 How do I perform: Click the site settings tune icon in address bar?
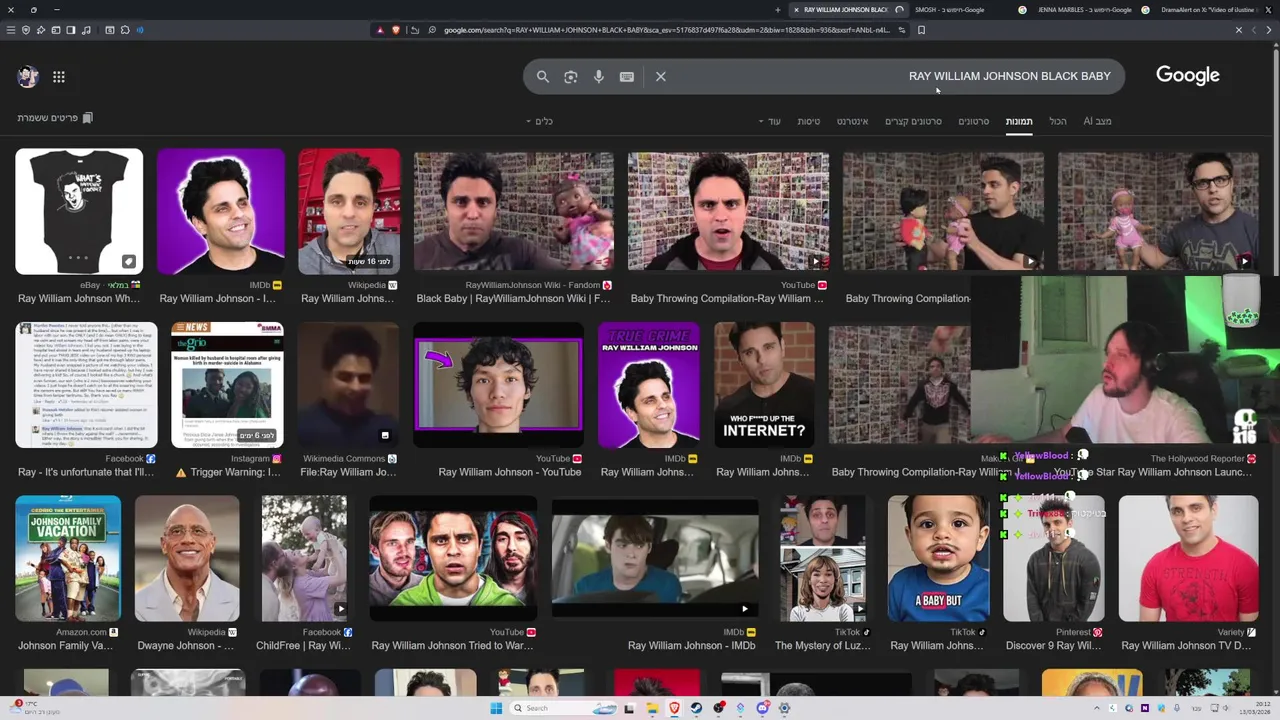tap(902, 30)
